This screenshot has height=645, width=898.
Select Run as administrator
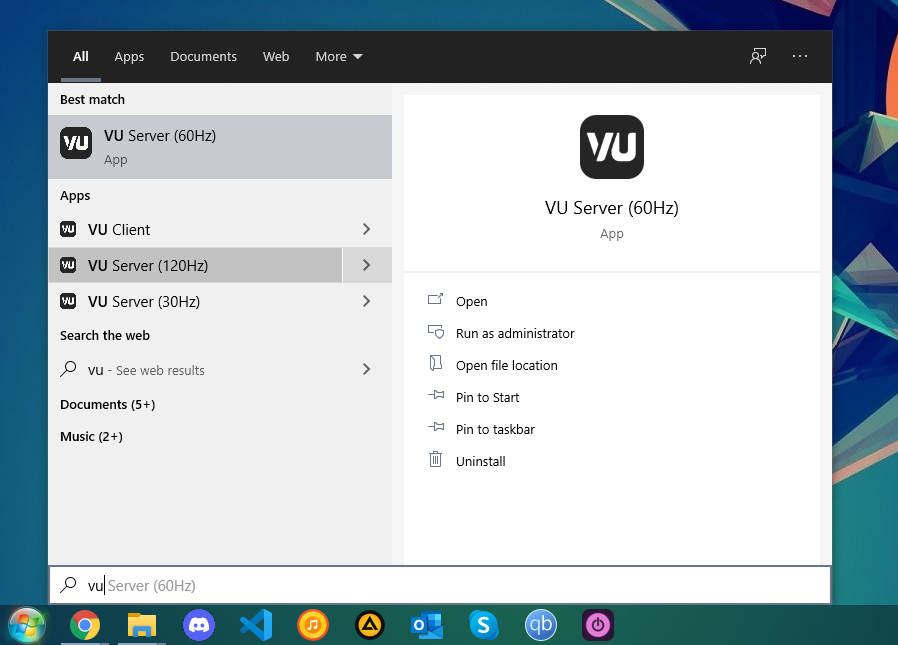coord(514,333)
